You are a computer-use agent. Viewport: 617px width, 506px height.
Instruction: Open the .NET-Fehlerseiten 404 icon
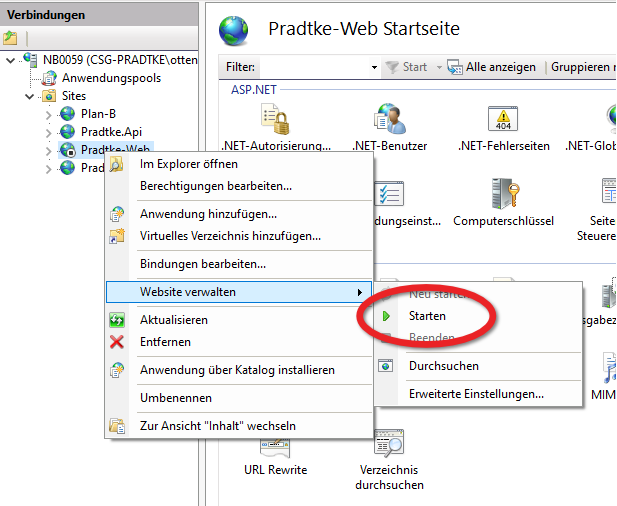(x=503, y=120)
